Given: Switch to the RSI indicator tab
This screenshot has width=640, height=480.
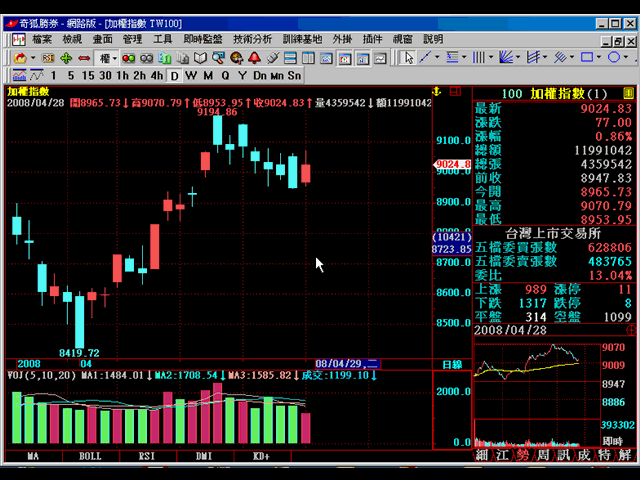Looking at the screenshot, I should [147, 456].
